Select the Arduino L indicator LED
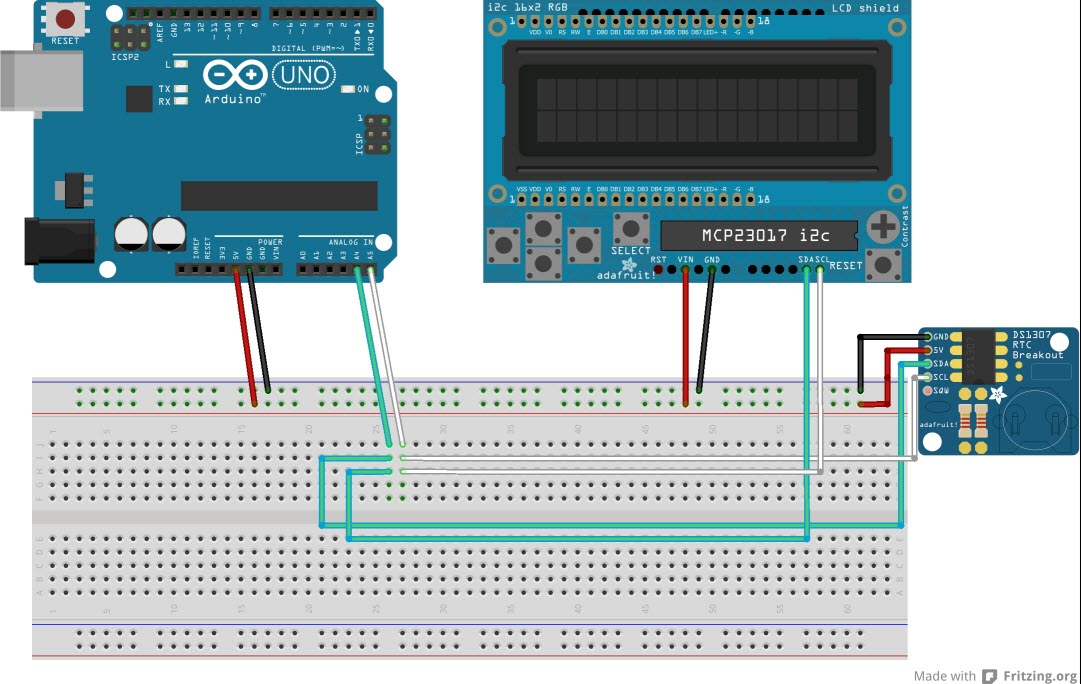 (x=181, y=64)
